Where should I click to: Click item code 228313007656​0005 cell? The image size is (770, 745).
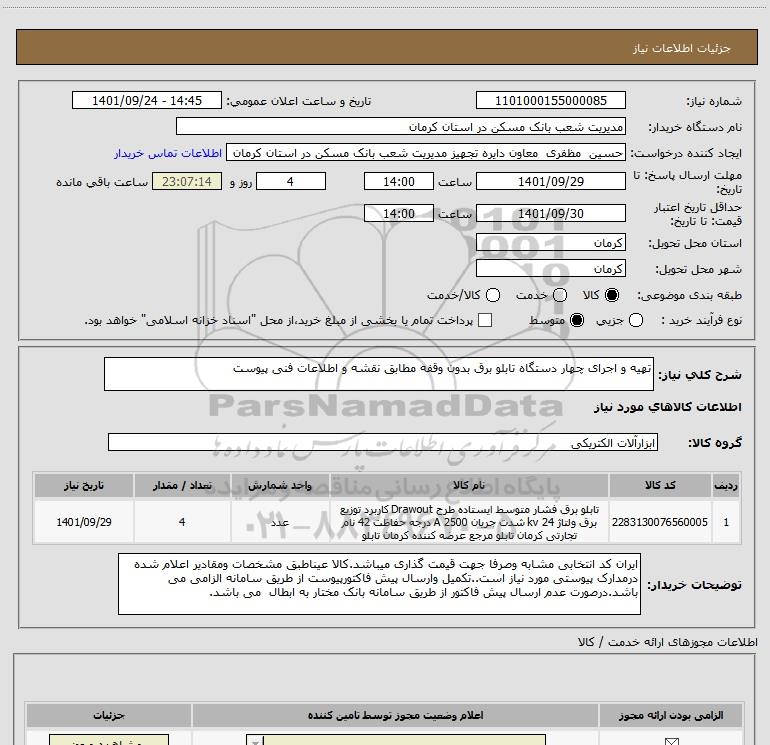click(660, 522)
